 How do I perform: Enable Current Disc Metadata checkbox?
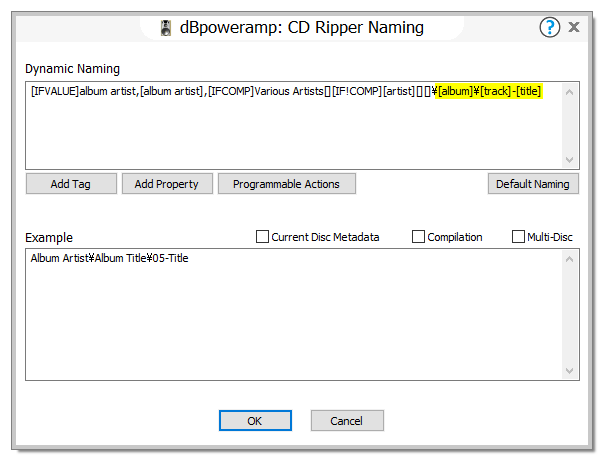(262, 237)
